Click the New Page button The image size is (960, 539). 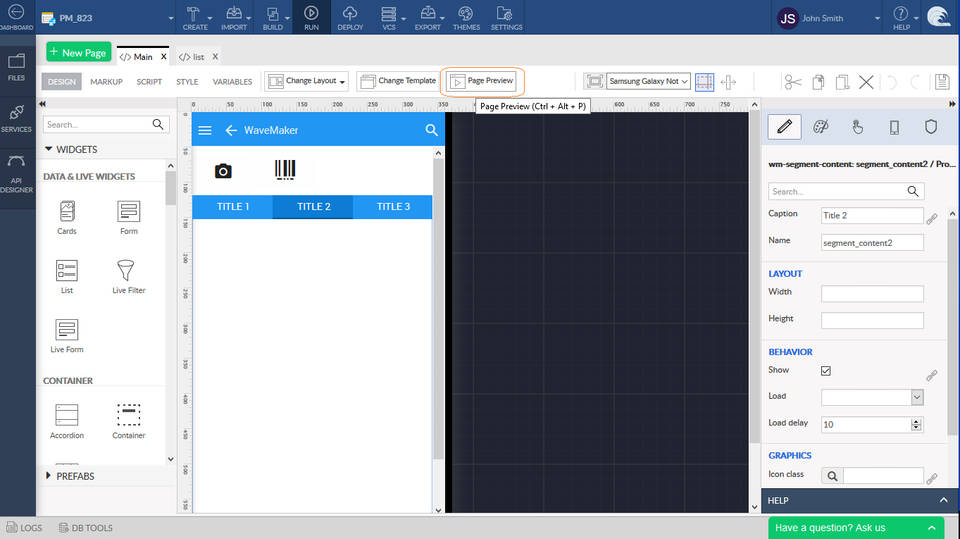77,53
